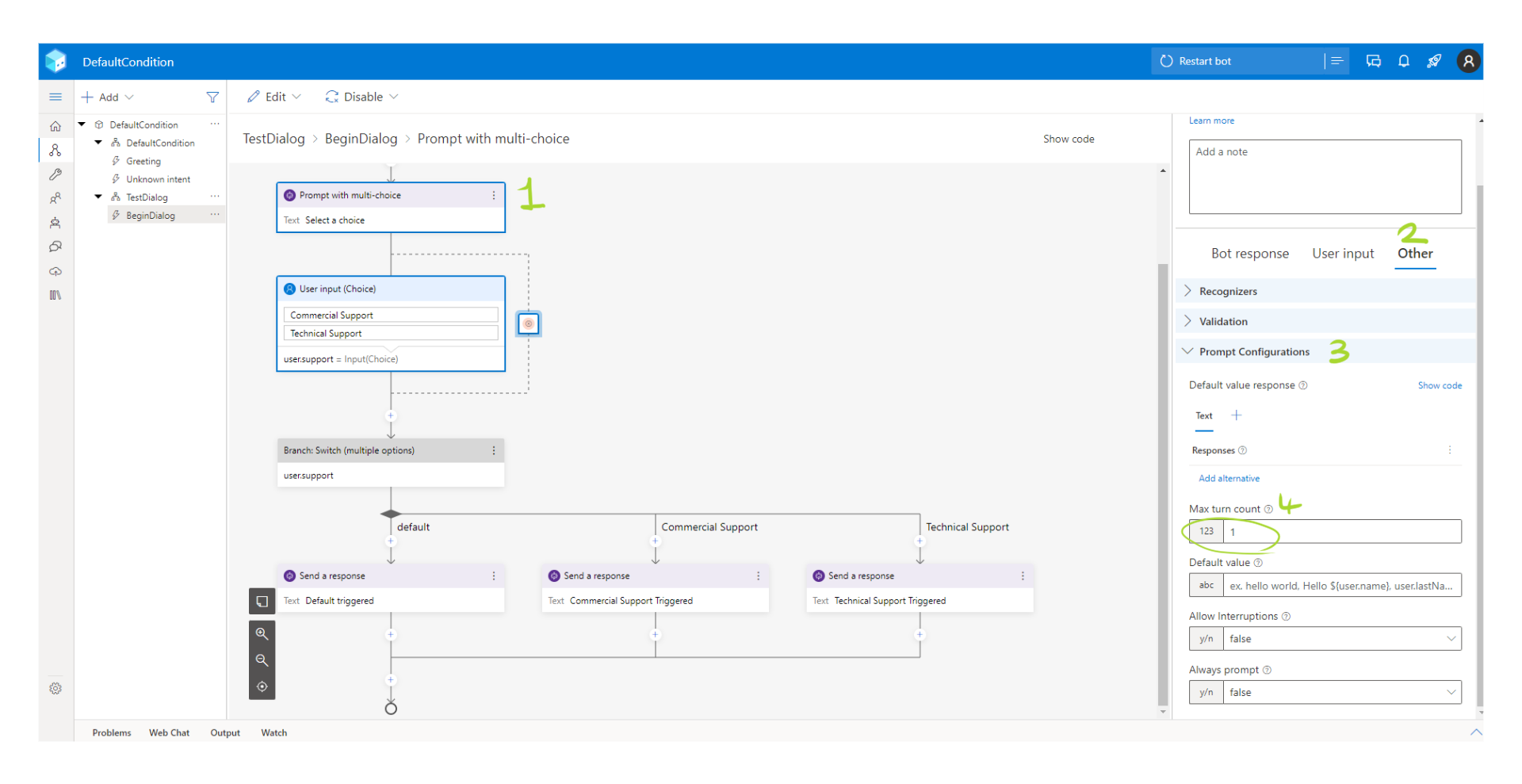Viewport: 1522px width, 784px height.
Task: Open notifications with the bell icon
Action: 1403,61
